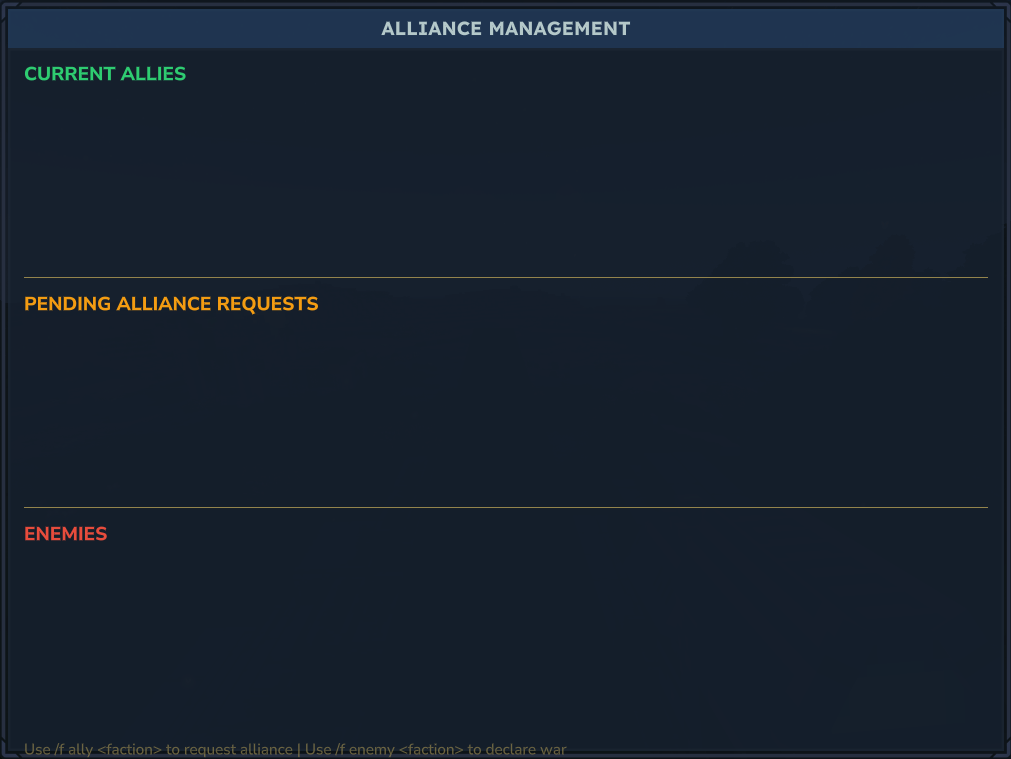Click "request alliance" in the footer hint

[x=239, y=750]
